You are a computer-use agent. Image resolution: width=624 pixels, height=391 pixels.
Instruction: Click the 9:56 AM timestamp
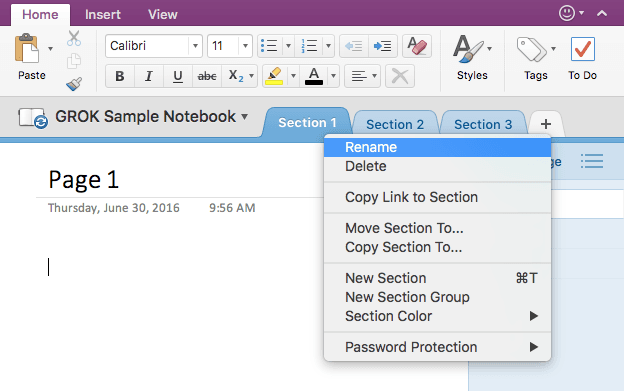[x=232, y=208]
